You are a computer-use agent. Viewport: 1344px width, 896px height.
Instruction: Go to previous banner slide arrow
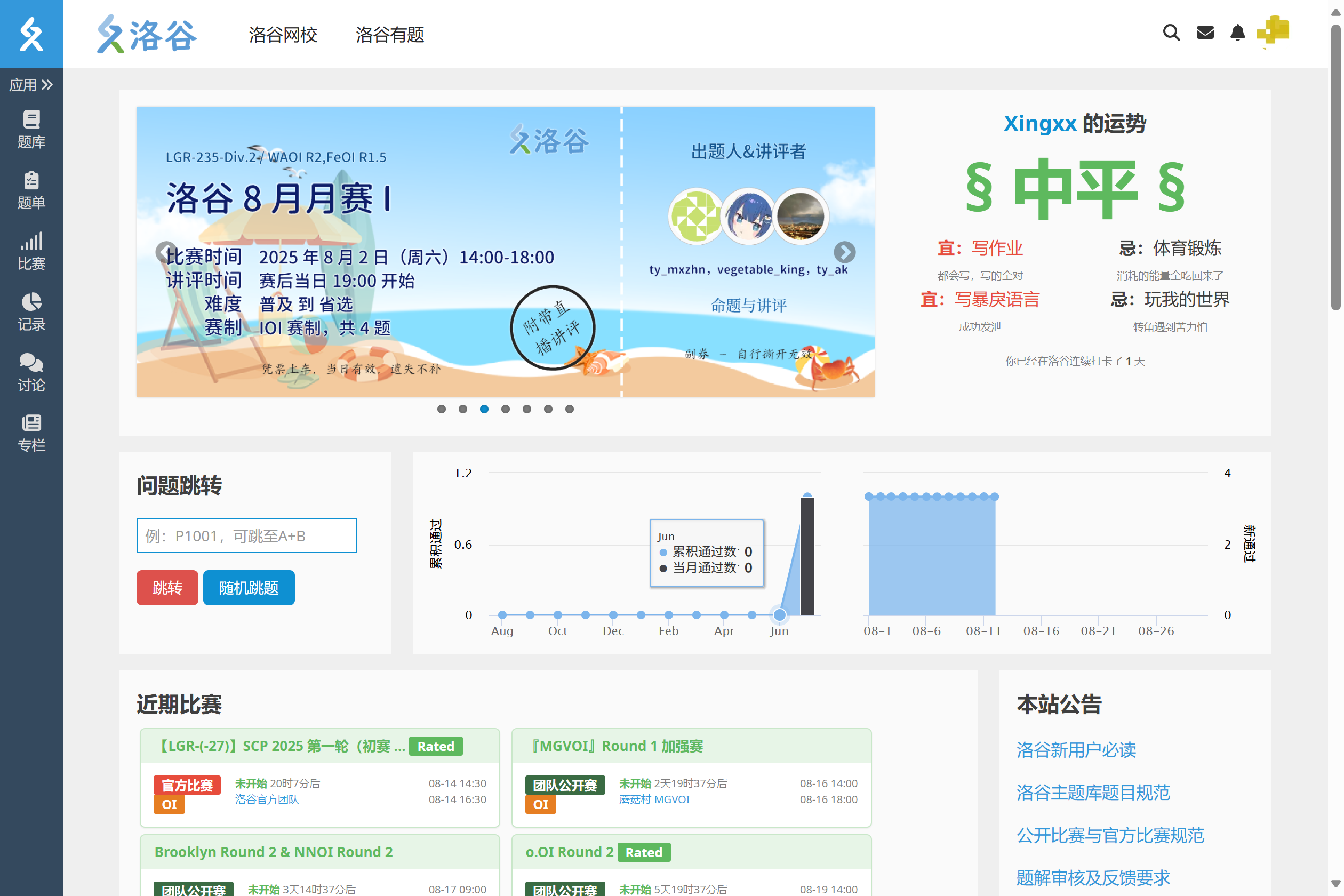click(x=166, y=252)
